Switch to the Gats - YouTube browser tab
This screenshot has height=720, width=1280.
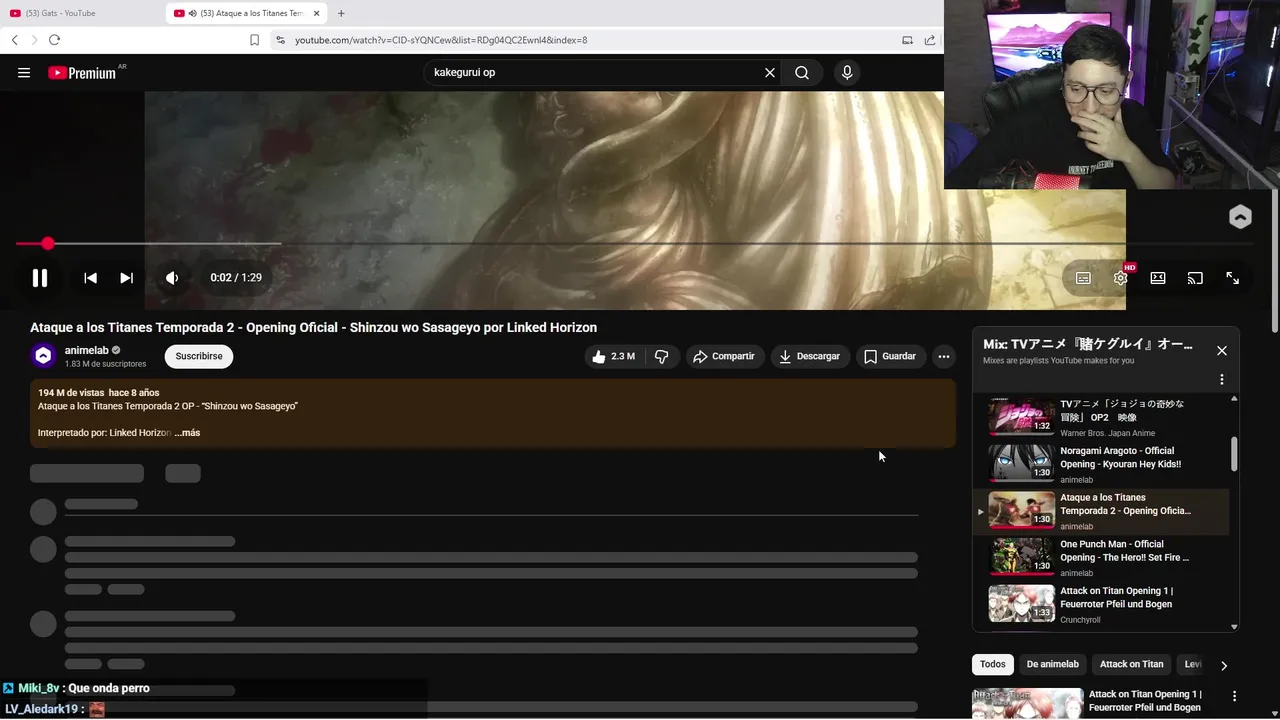80,13
